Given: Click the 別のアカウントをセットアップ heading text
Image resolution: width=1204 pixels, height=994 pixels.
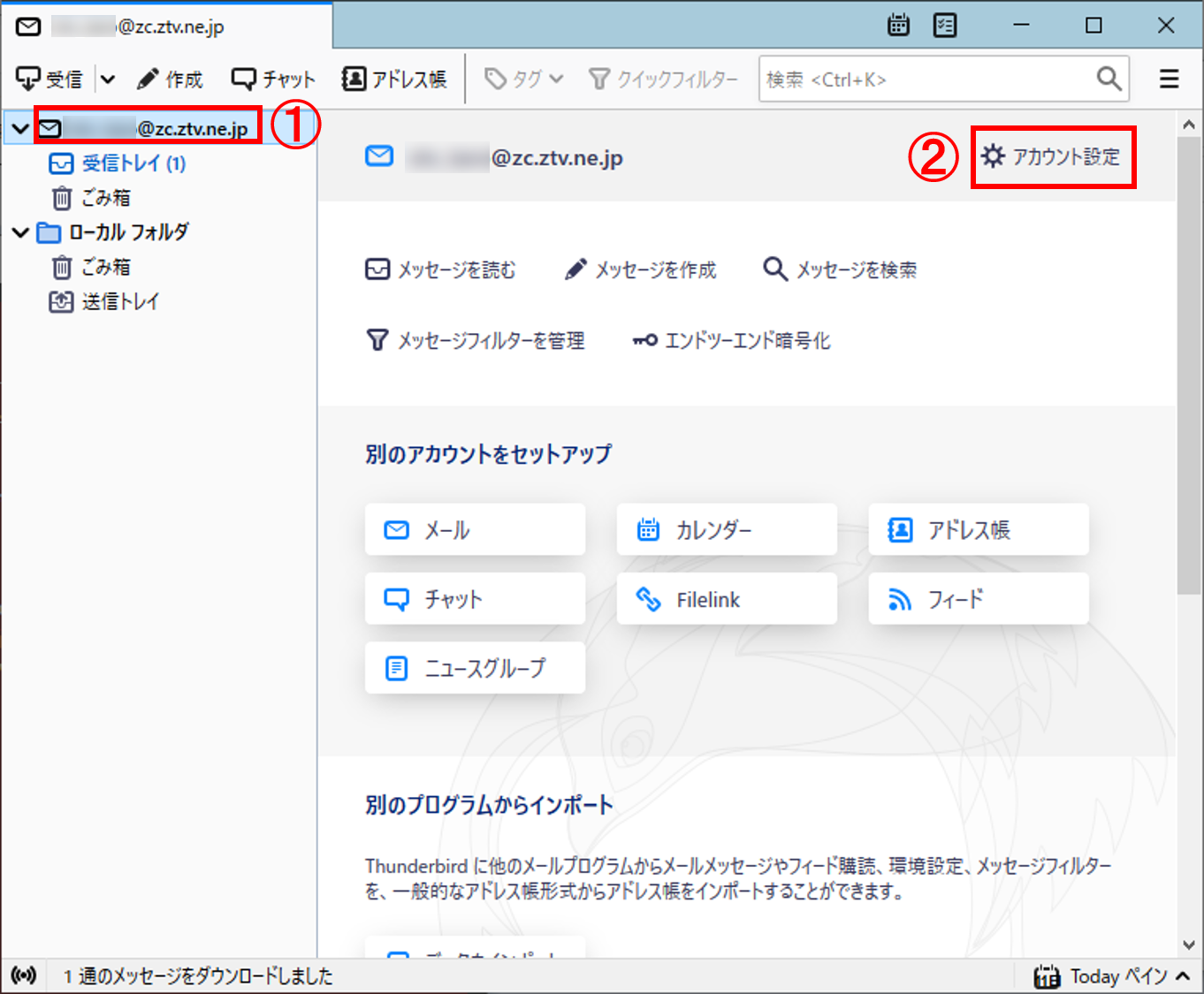Looking at the screenshot, I should 488,454.
